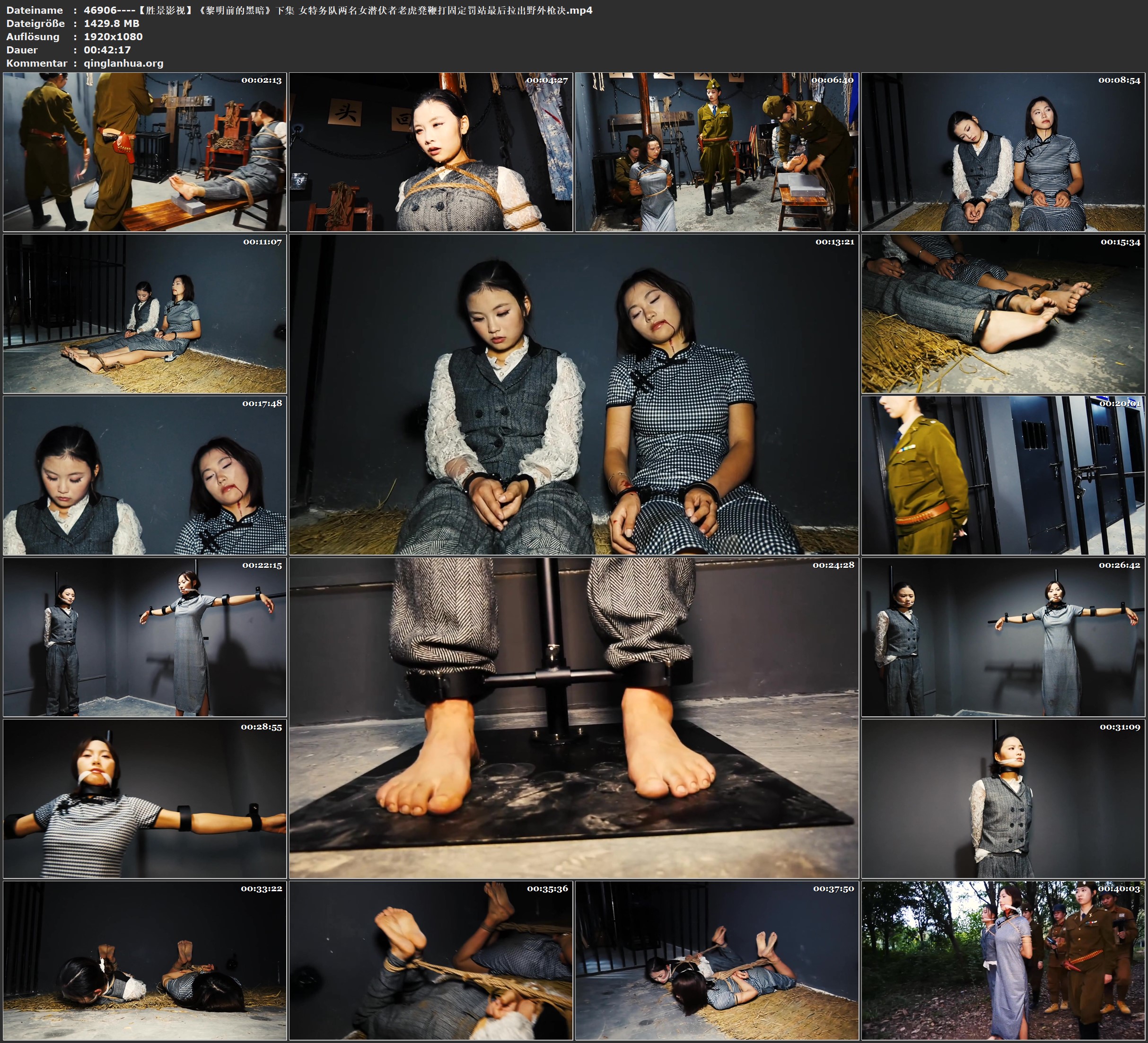Click the 00:42:17 duration value

coord(107,50)
